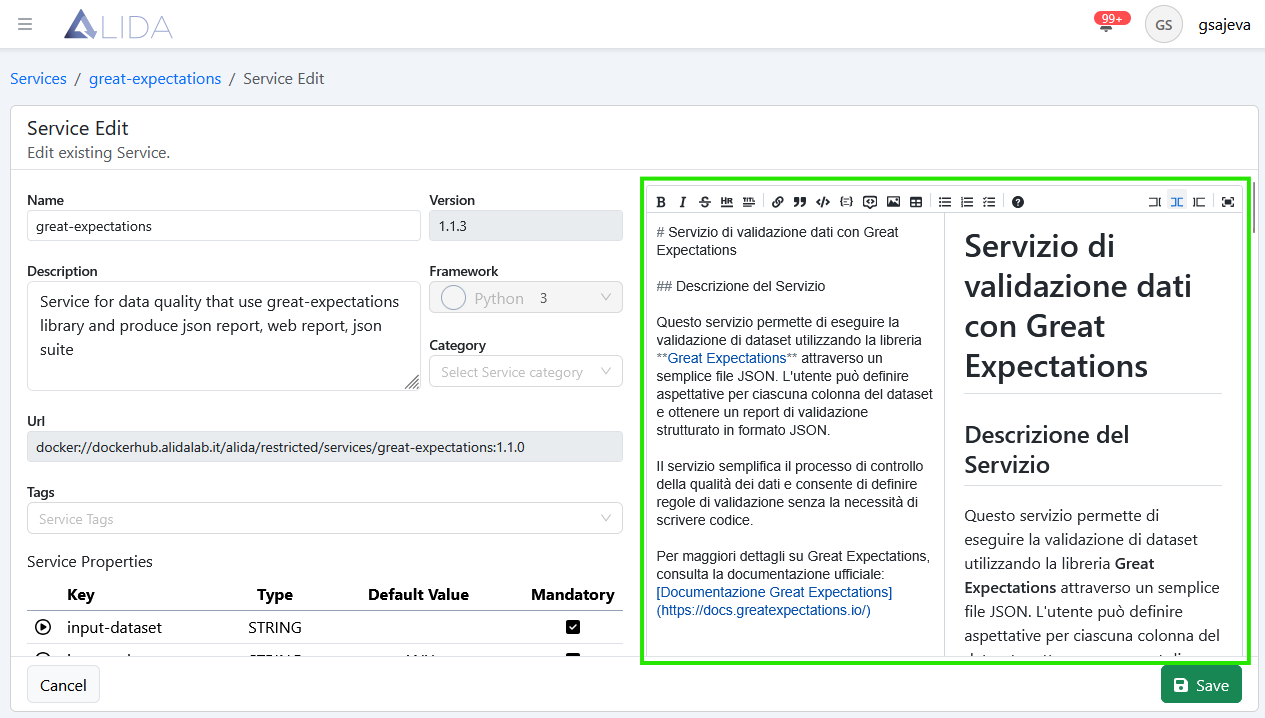Toggle the editor fullscreen mode
Screen dimensions: 1265x718
click(1228, 202)
